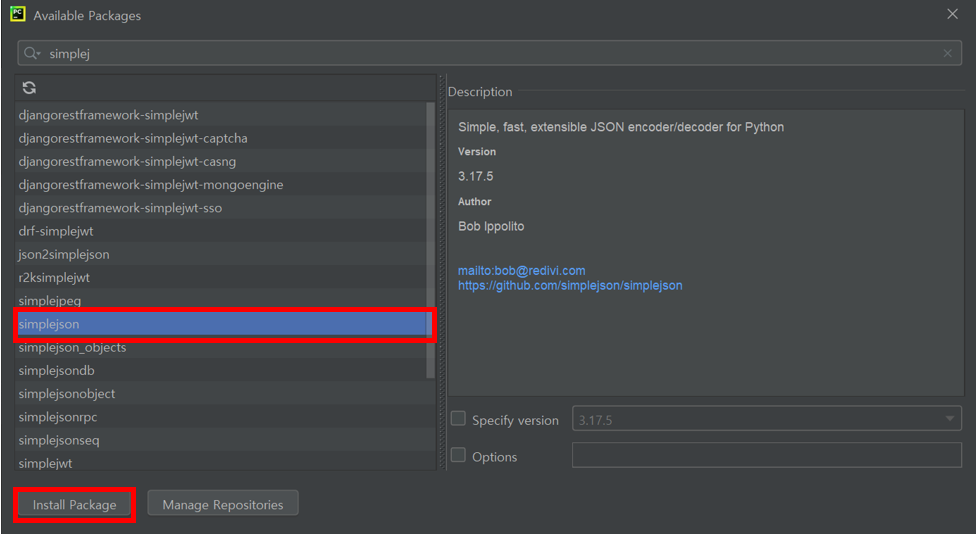Screen dimensions: 976x534
Task: Select the r2ksimplejwt package
Action: point(220,278)
